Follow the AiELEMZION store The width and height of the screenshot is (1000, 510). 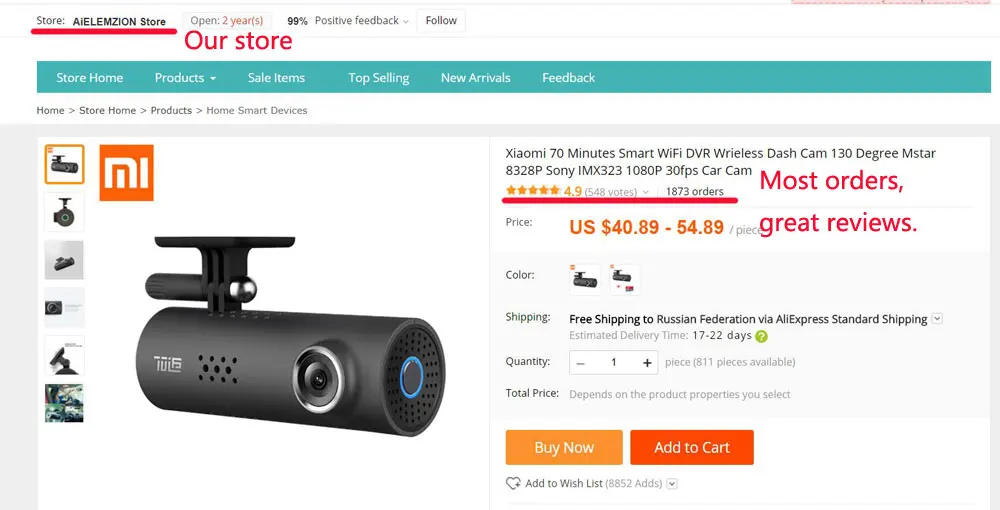point(441,20)
